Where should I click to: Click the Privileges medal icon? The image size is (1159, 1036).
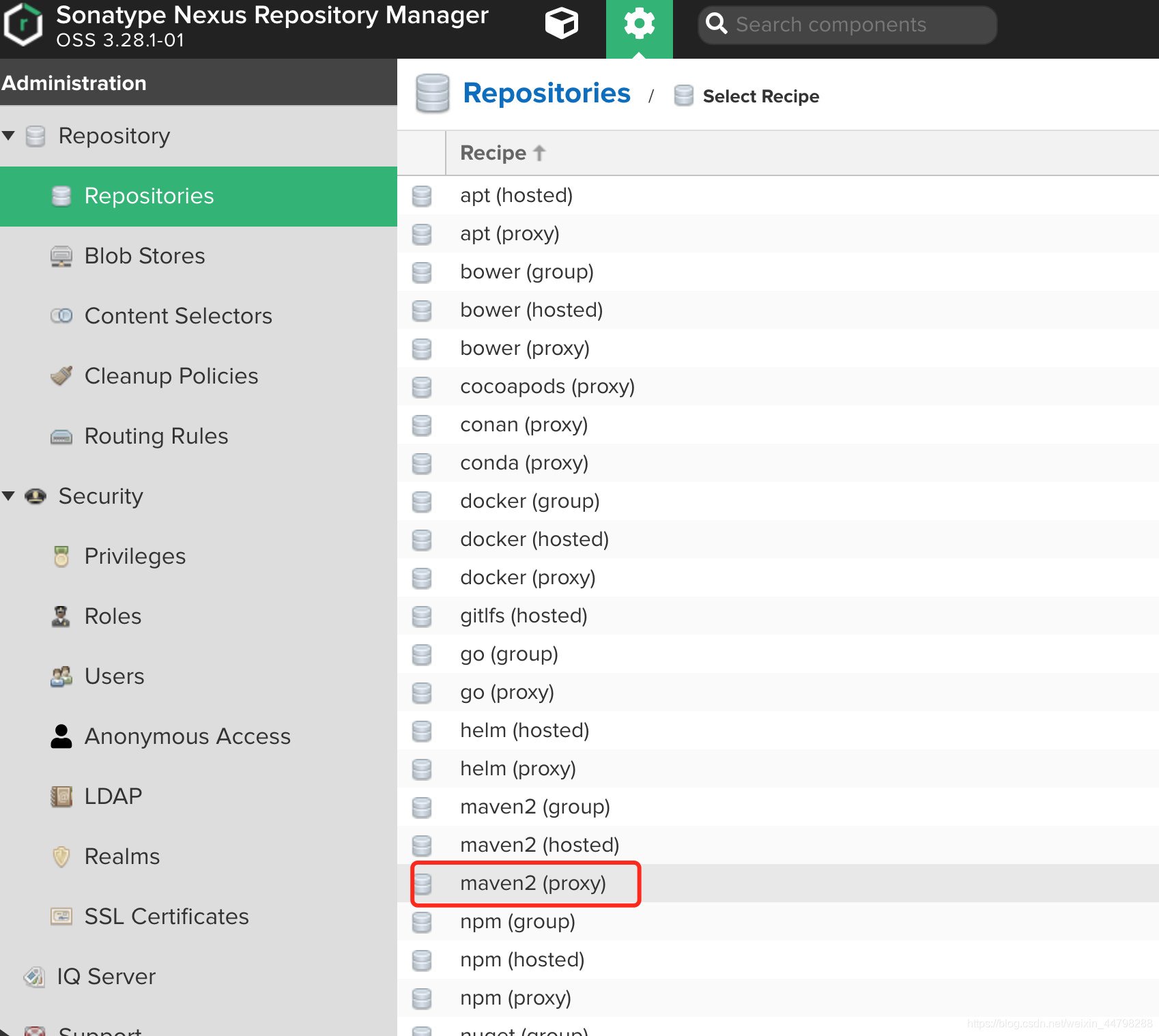(61, 556)
